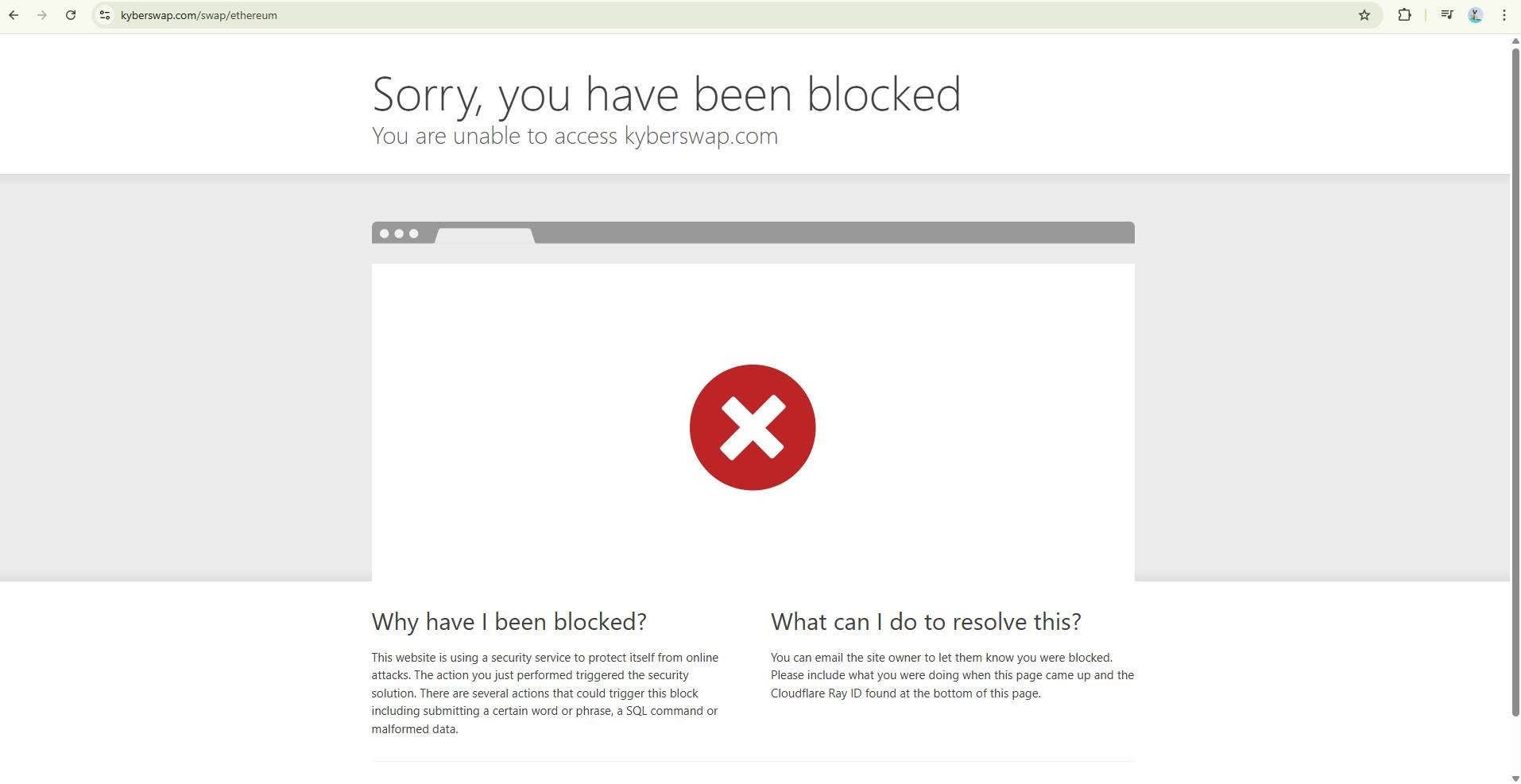1521x784 pixels.
Task: Open the Chrome three-dot menu
Action: (x=1504, y=15)
